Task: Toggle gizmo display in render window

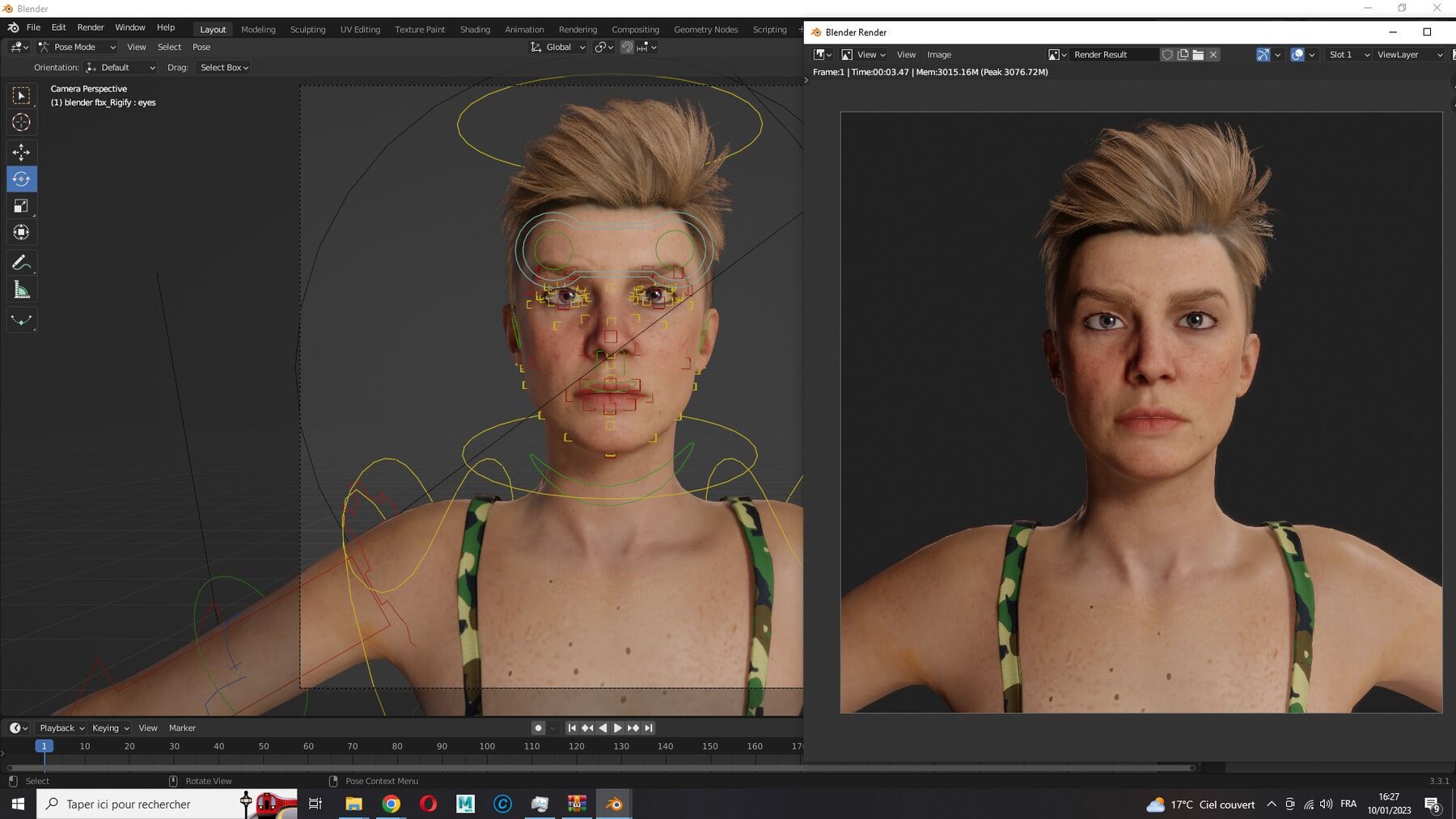Action: (x=1263, y=54)
